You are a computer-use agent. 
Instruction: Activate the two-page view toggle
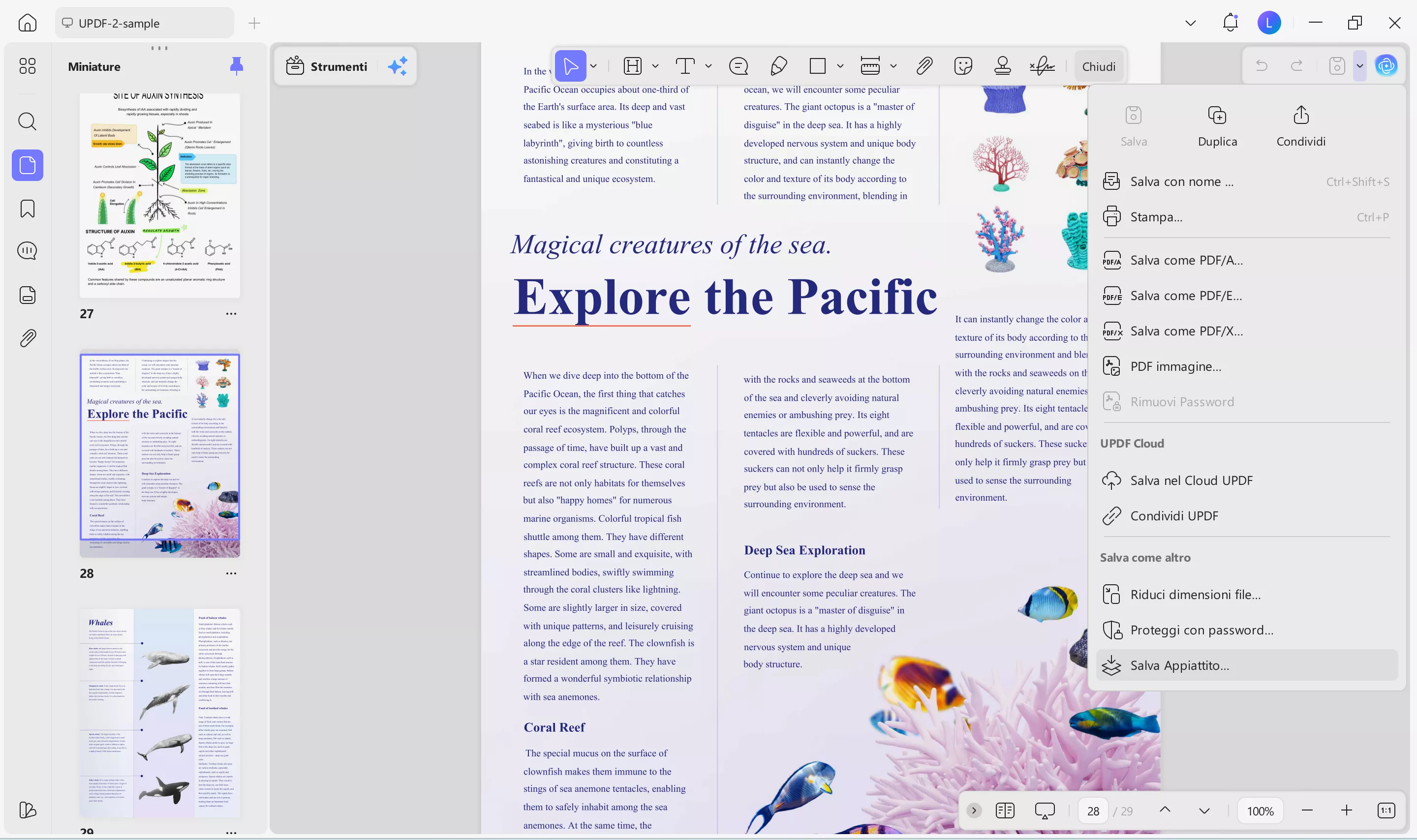(x=1004, y=810)
